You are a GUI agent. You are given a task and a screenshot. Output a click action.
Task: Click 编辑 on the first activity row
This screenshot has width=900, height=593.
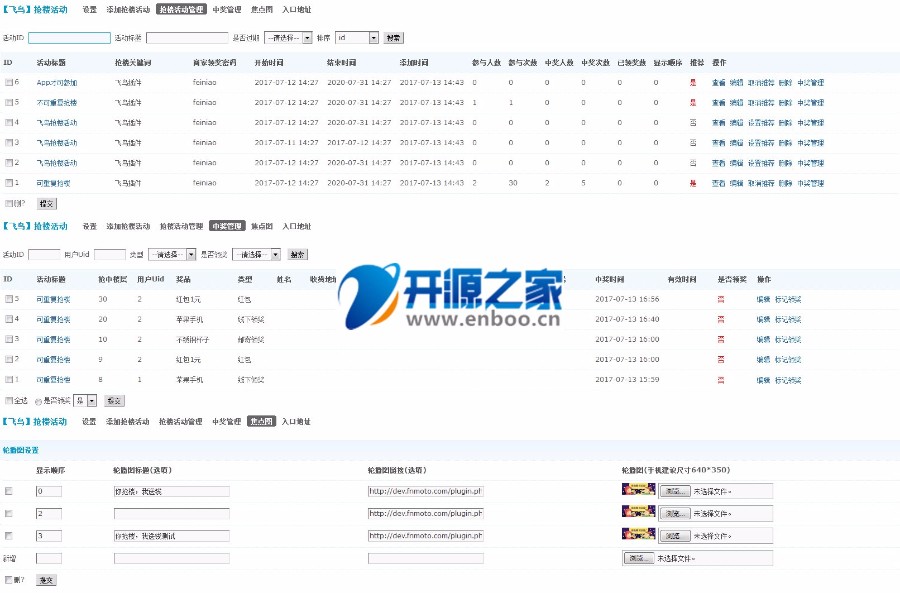pos(738,83)
